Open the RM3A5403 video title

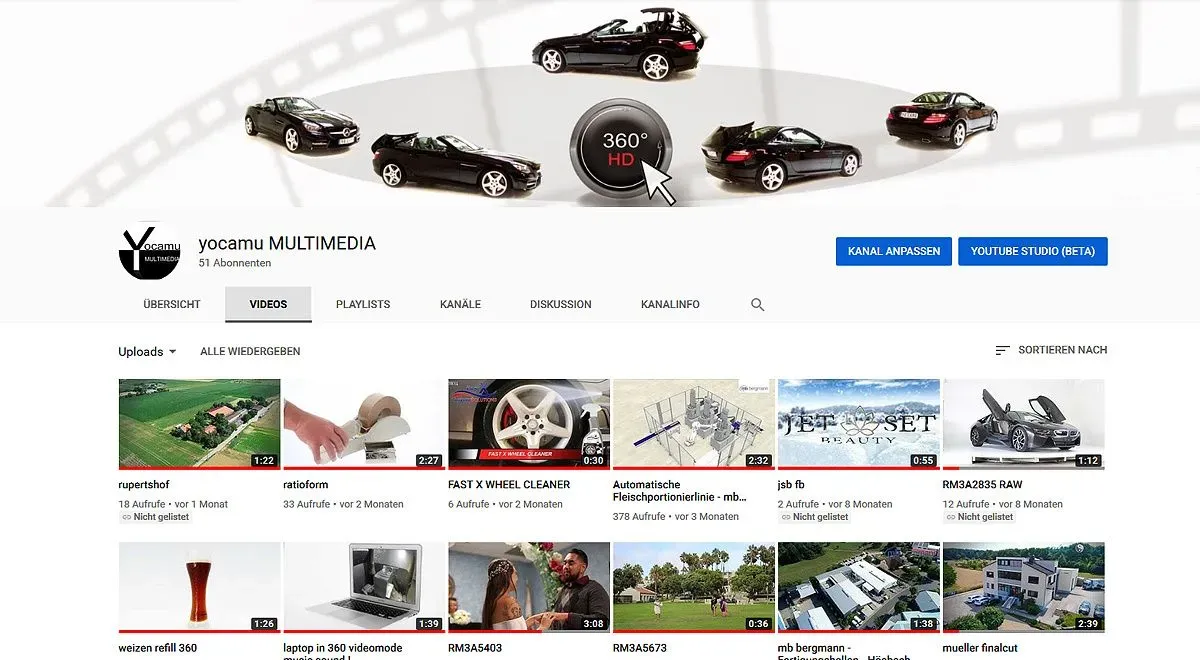474,648
